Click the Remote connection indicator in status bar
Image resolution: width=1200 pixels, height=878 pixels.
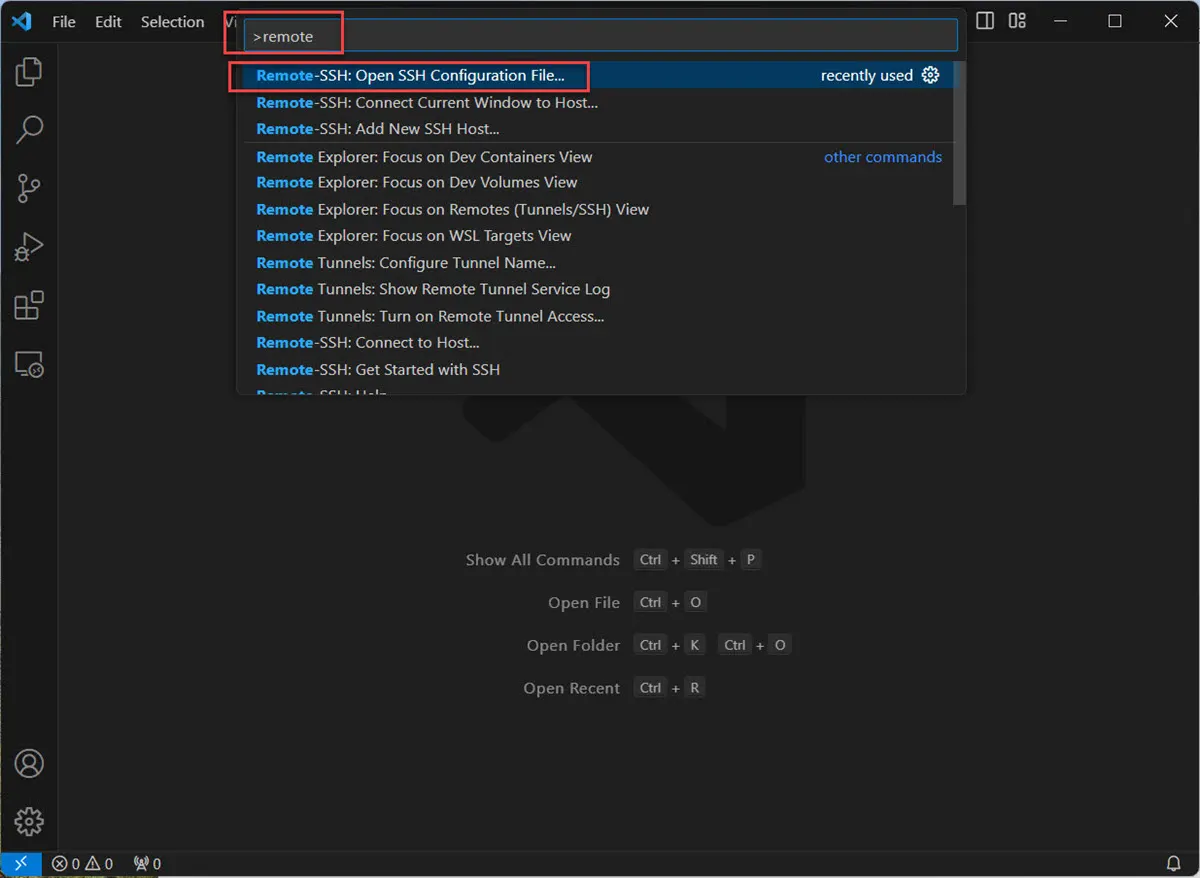pos(21,862)
